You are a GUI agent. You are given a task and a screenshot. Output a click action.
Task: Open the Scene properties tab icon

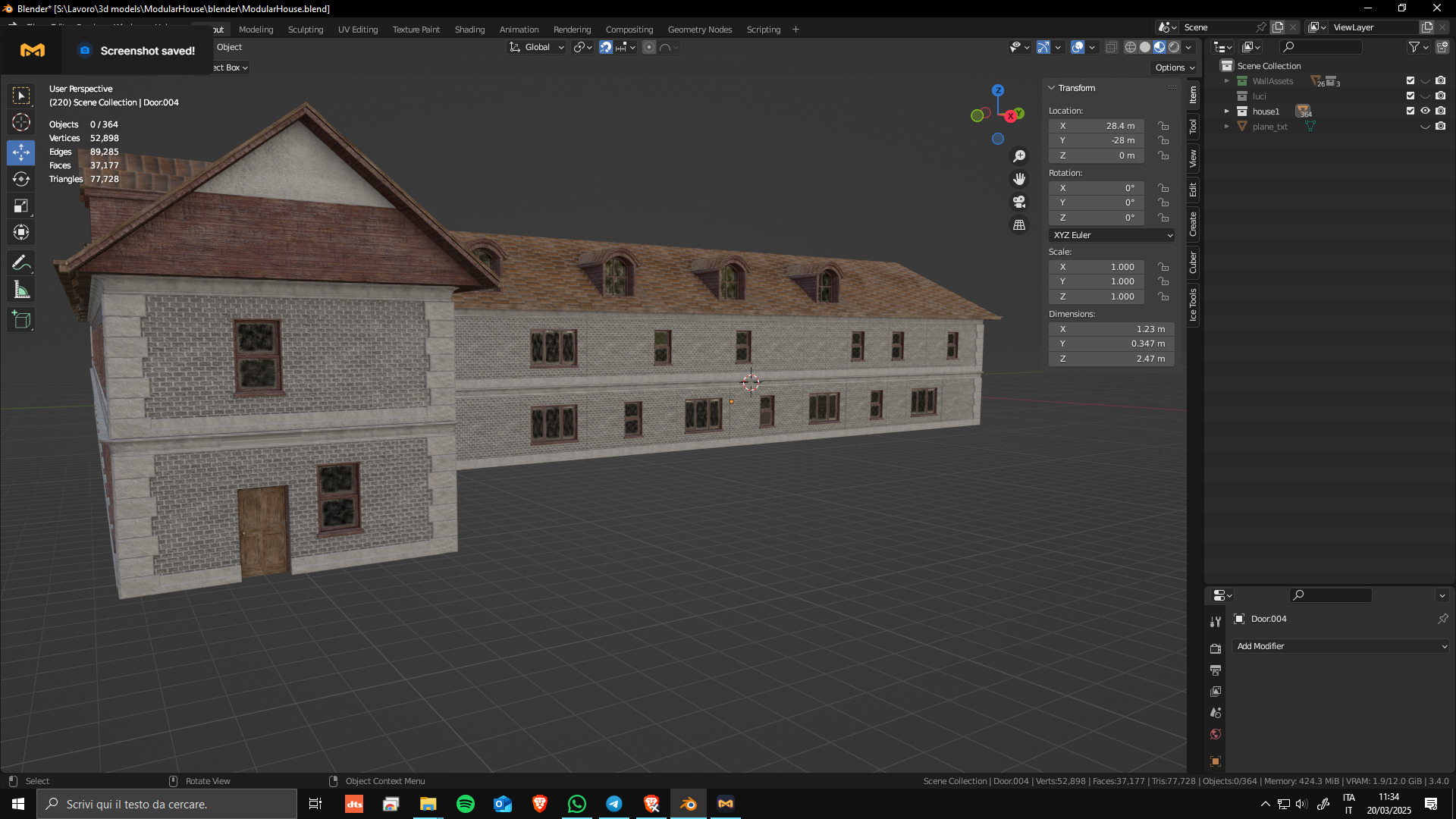[x=1216, y=713]
